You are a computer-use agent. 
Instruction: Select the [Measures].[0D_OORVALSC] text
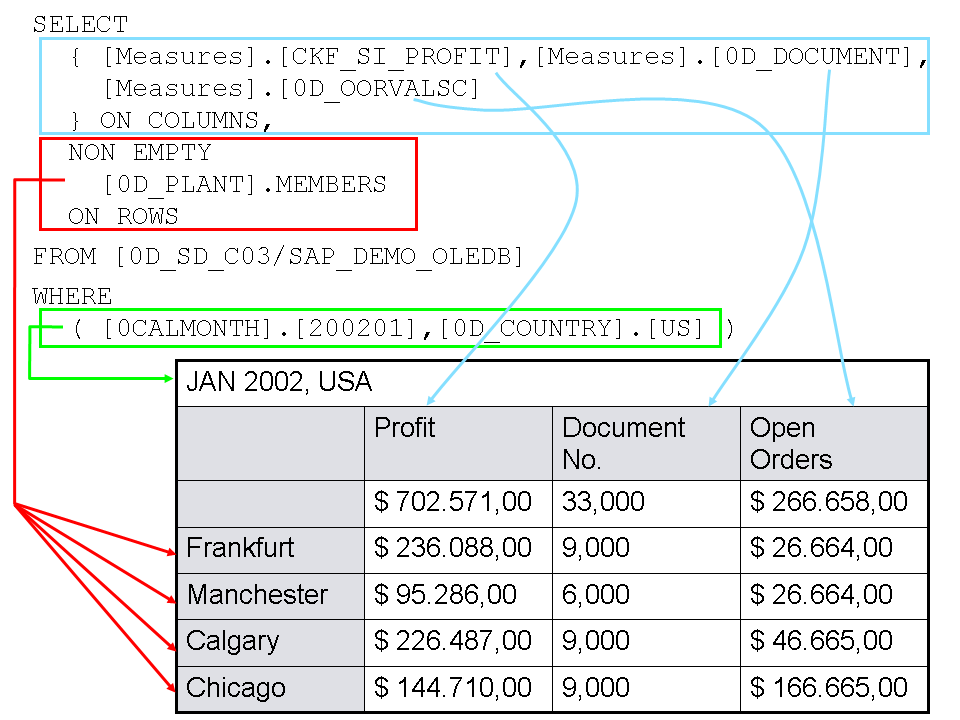tap(291, 89)
